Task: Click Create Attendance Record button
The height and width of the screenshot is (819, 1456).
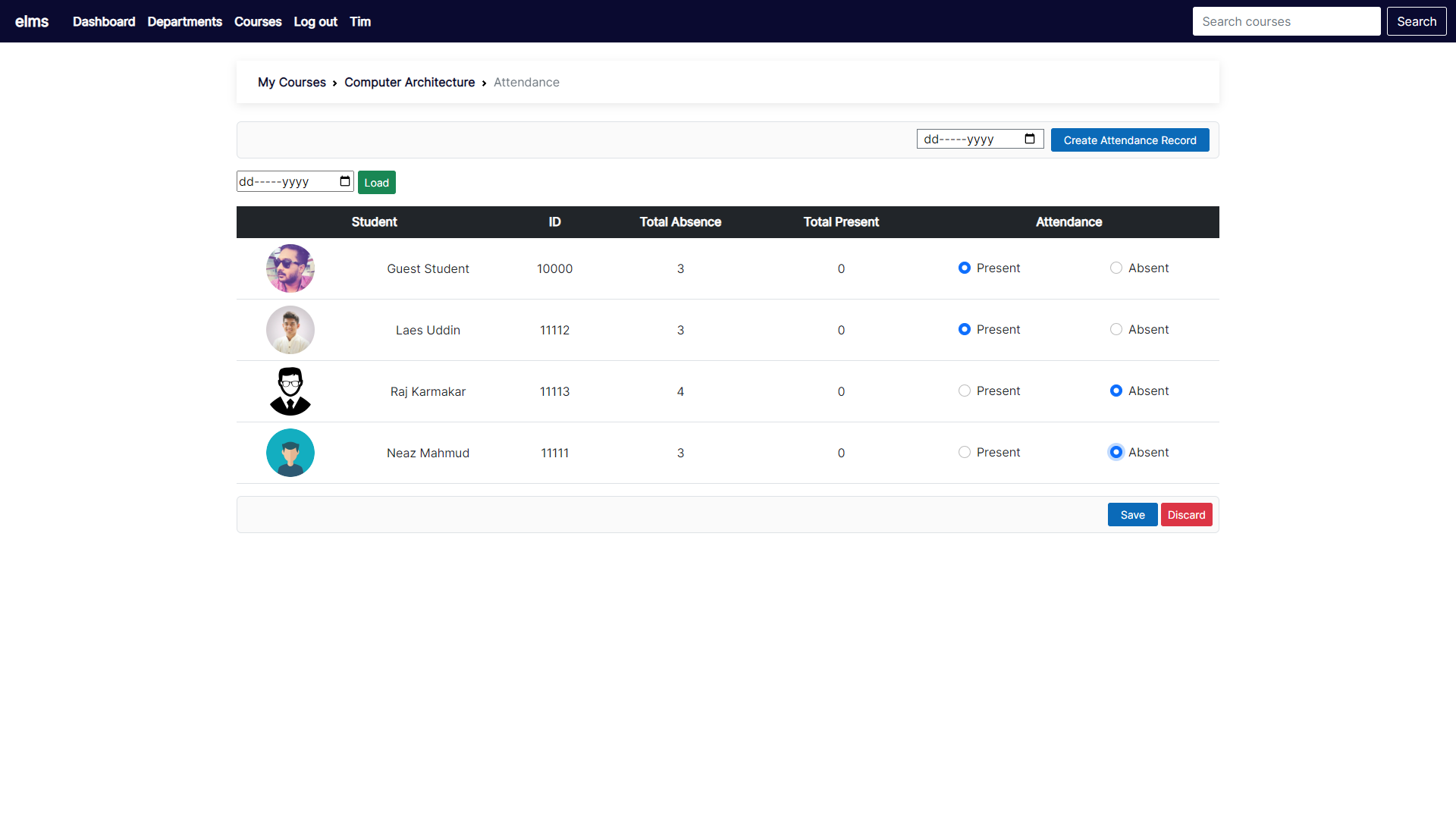Action: click(1130, 140)
